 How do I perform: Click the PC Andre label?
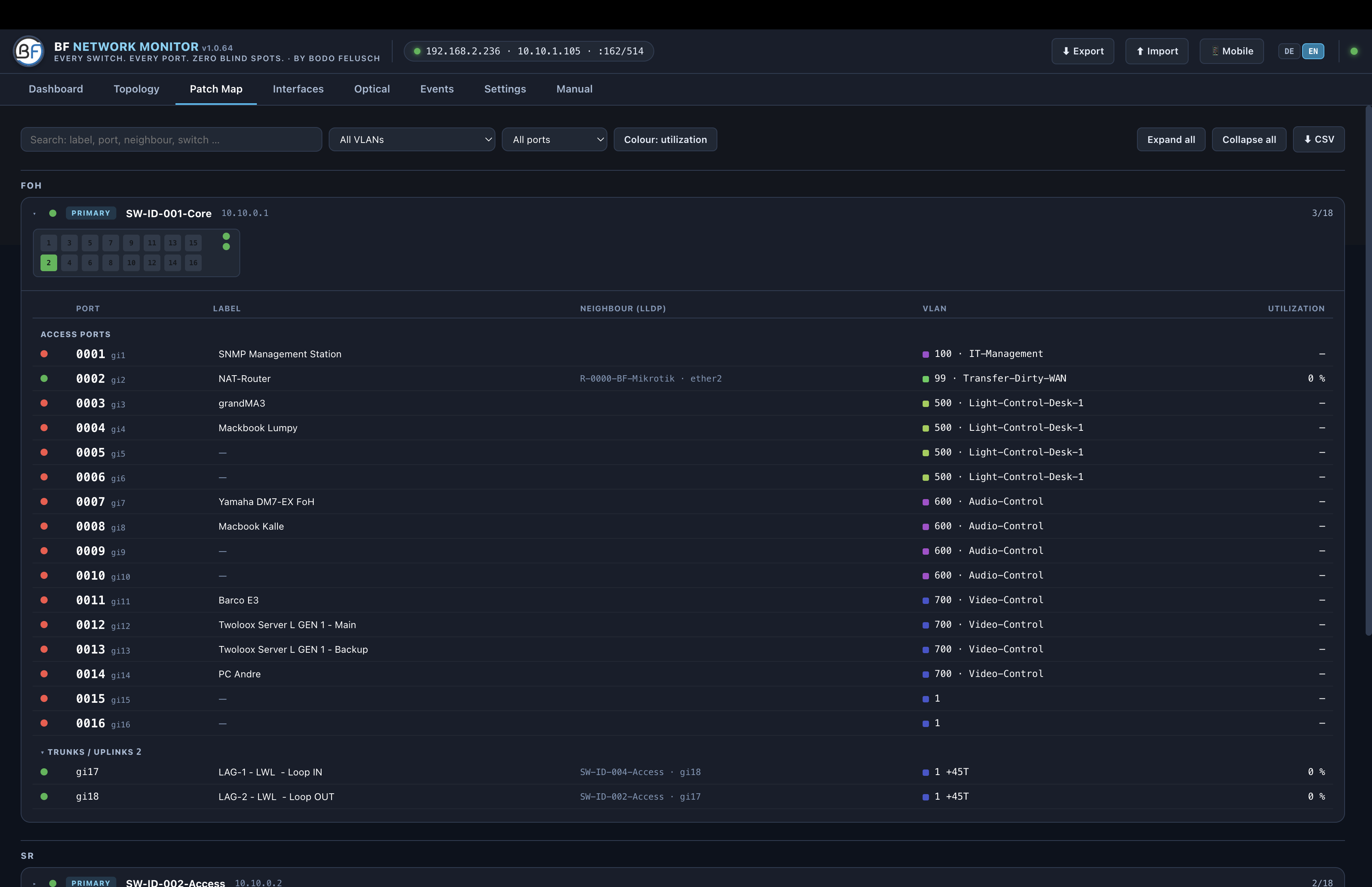[239, 674]
